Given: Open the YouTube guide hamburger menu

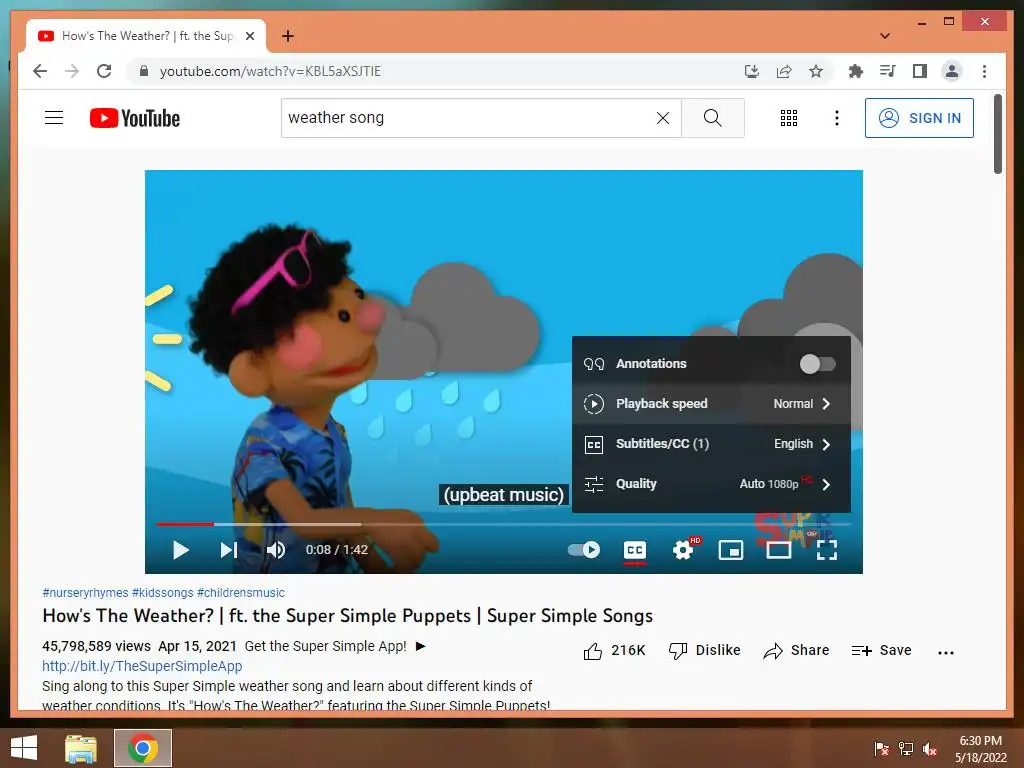Looking at the screenshot, I should pos(54,118).
